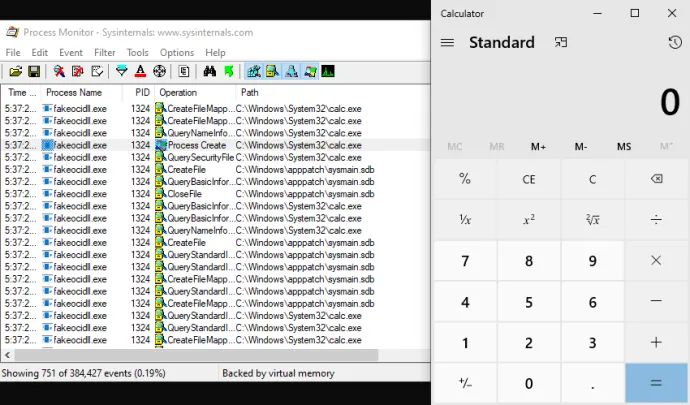Viewport: 690px width, 405px height.
Task: Click the green Jump To Object icon
Action: coord(228,72)
